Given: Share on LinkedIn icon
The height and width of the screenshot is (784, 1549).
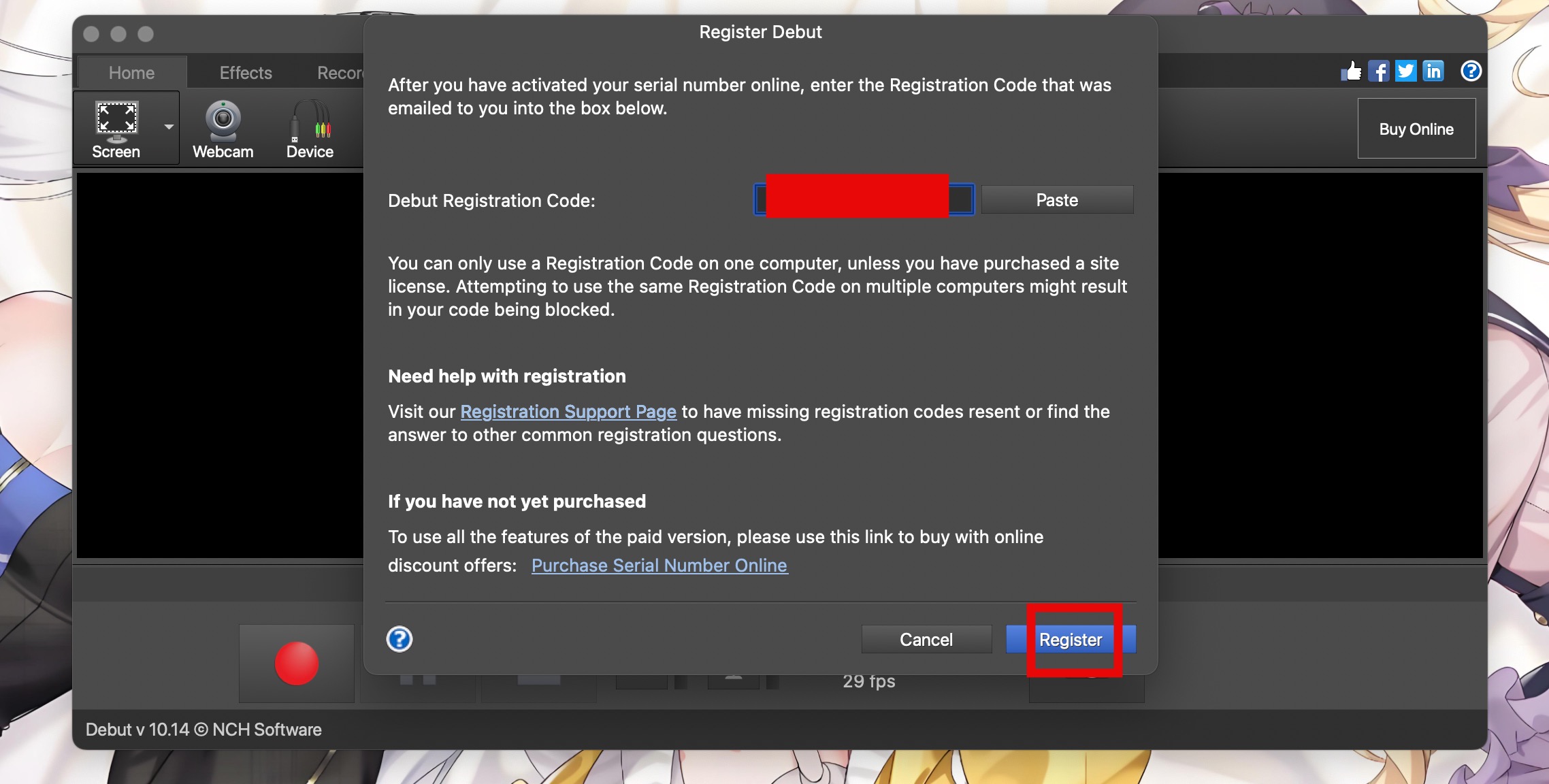Looking at the screenshot, I should [1433, 71].
